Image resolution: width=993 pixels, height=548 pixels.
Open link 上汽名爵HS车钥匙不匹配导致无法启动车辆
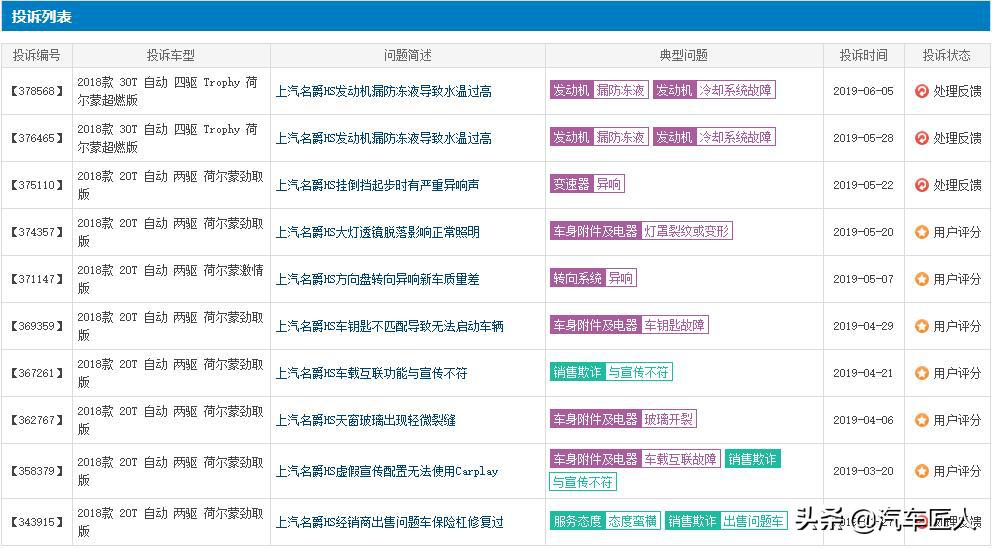(x=389, y=326)
